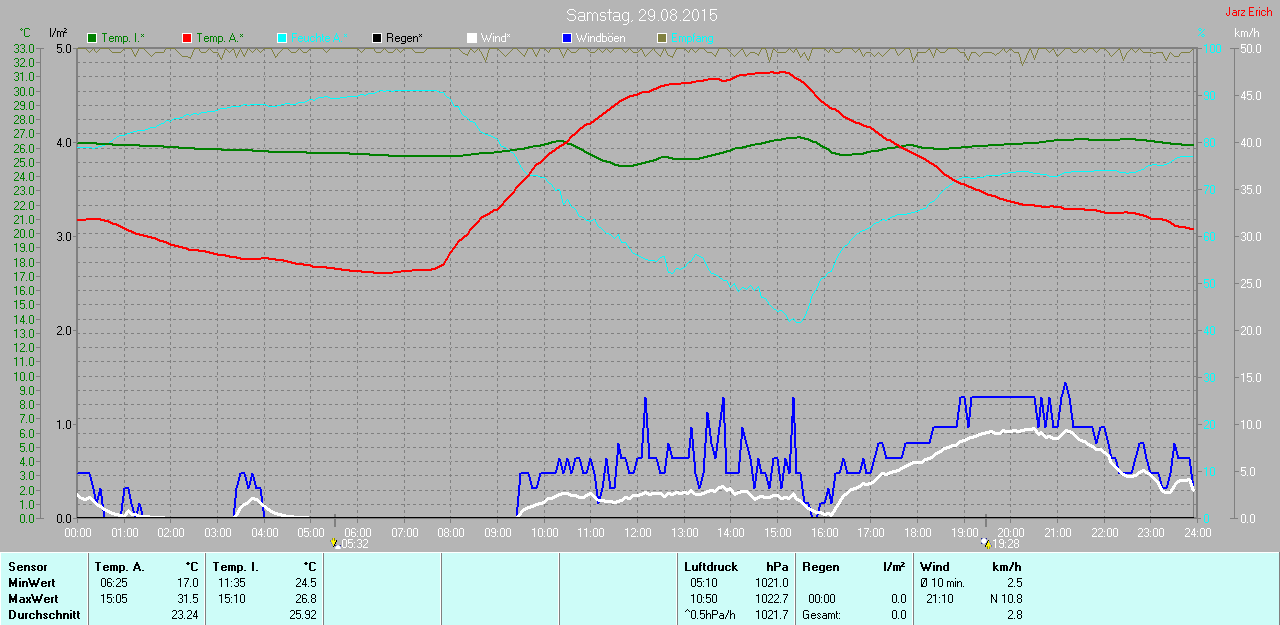The width and height of the screenshot is (1280, 625).
Task: Click the 'Temp. A.' column header in table
Action: pos(120,567)
